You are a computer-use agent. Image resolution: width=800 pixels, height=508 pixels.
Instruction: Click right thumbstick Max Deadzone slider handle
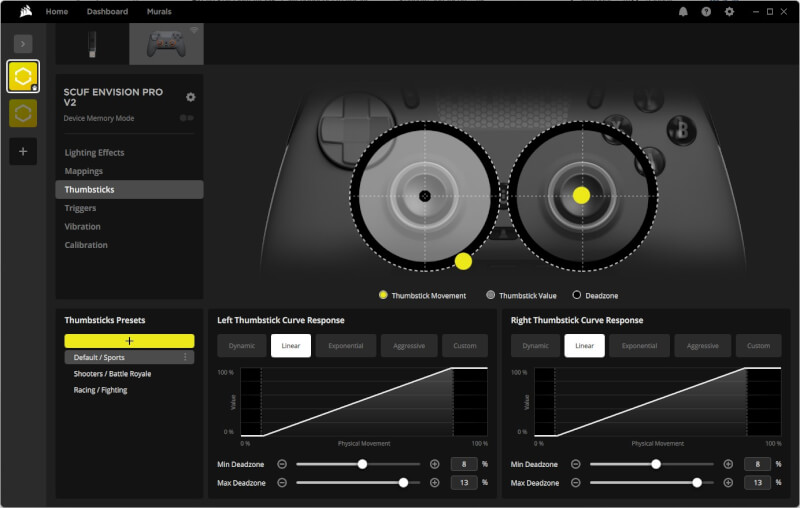[x=697, y=482]
